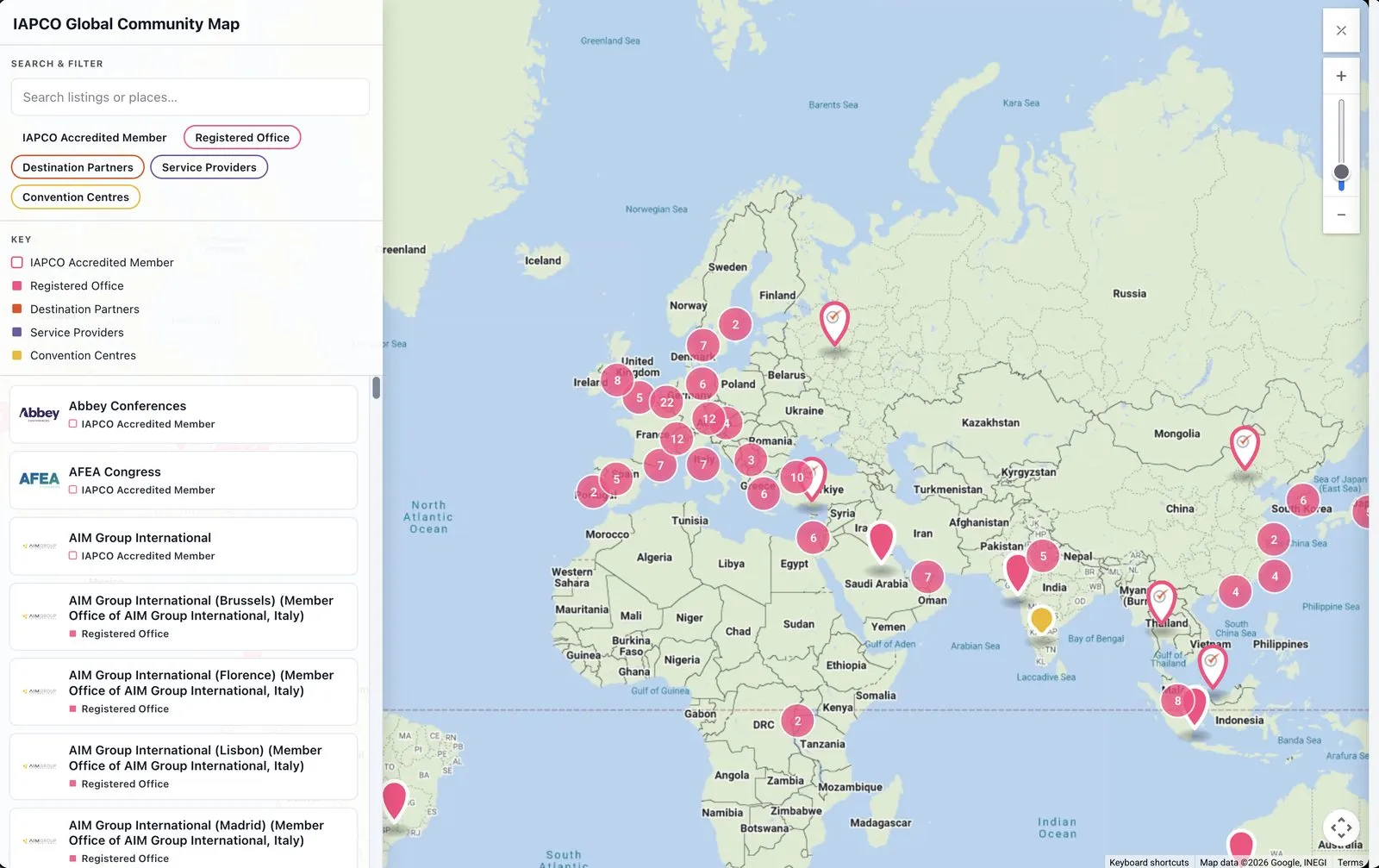
Task: Open the cluster marker 2 near Finland
Action: (x=735, y=325)
